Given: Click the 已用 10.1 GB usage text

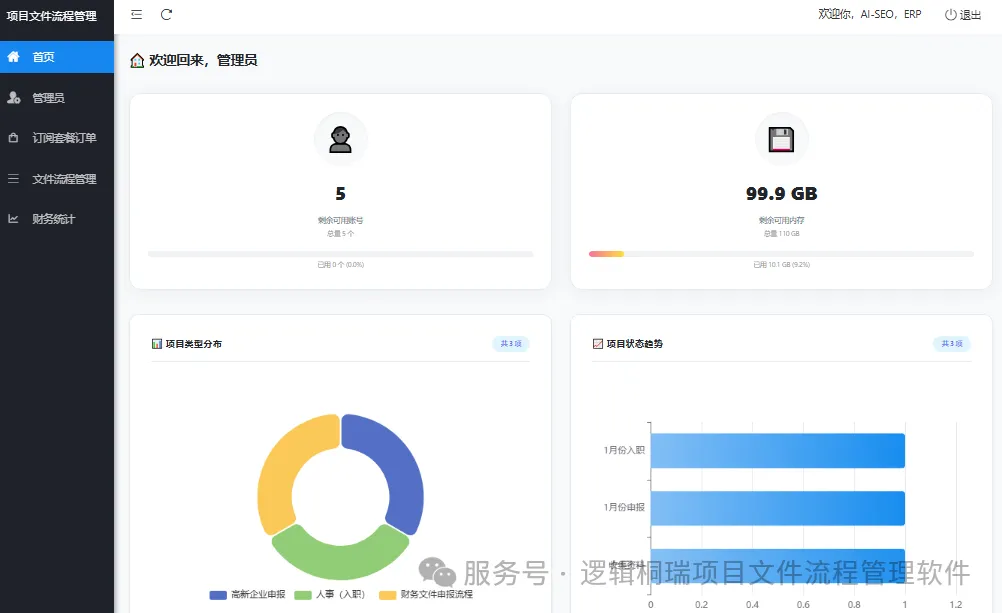Looking at the screenshot, I should coord(782,265).
